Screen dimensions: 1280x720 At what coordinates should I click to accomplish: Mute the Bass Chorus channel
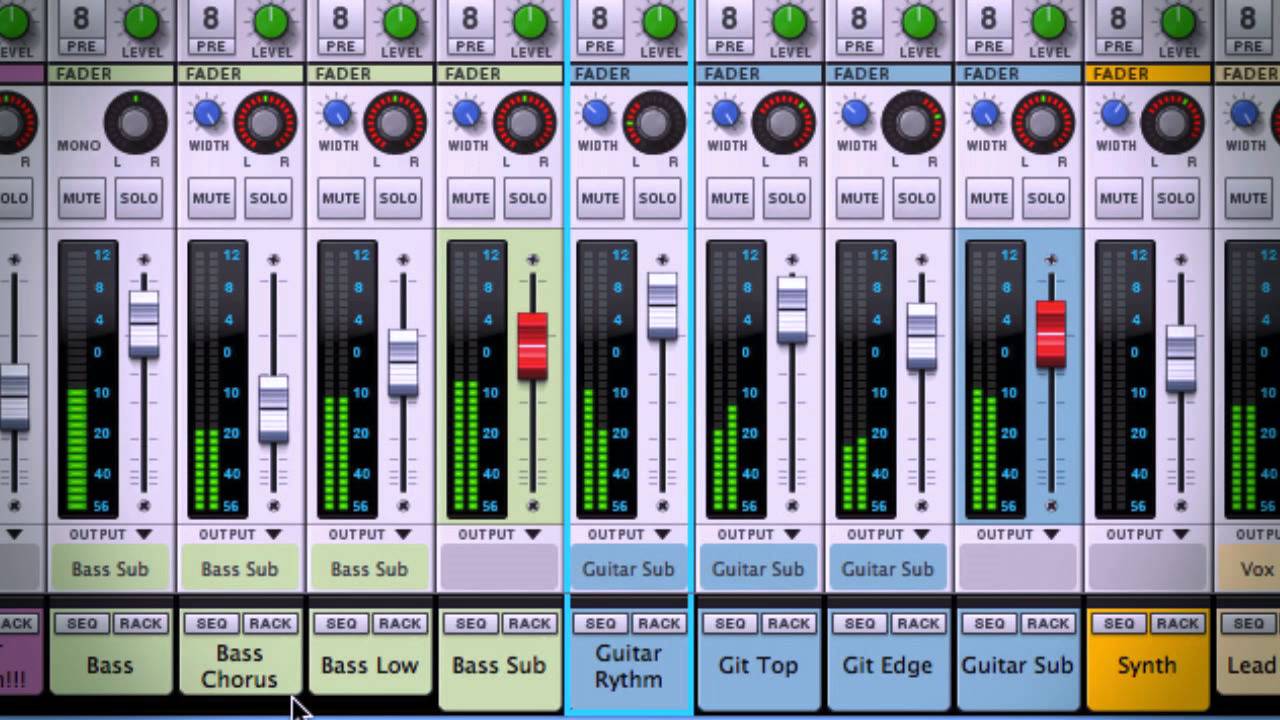[x=211, y=198]
